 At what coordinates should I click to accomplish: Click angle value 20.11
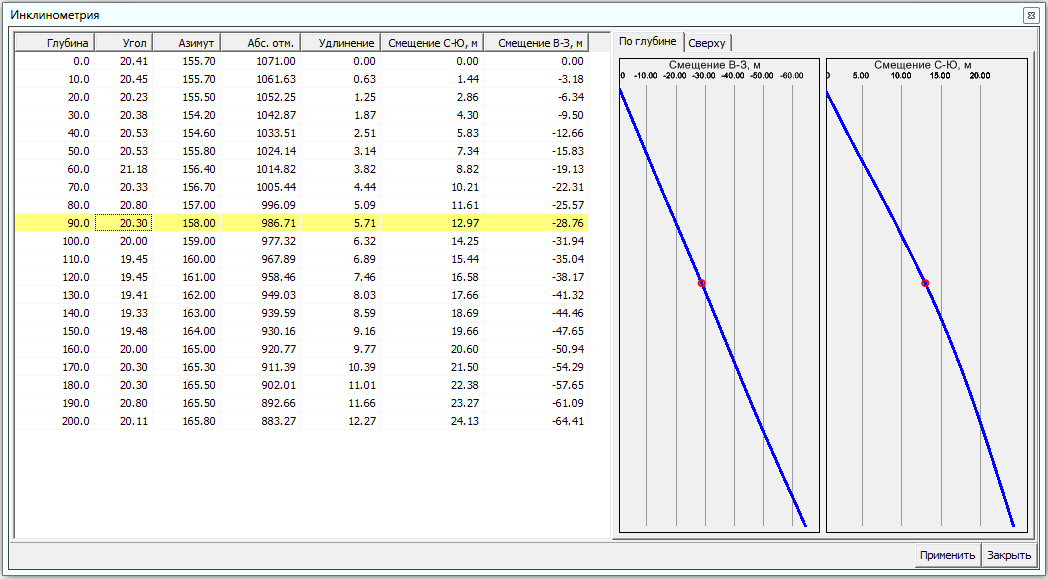134,421
